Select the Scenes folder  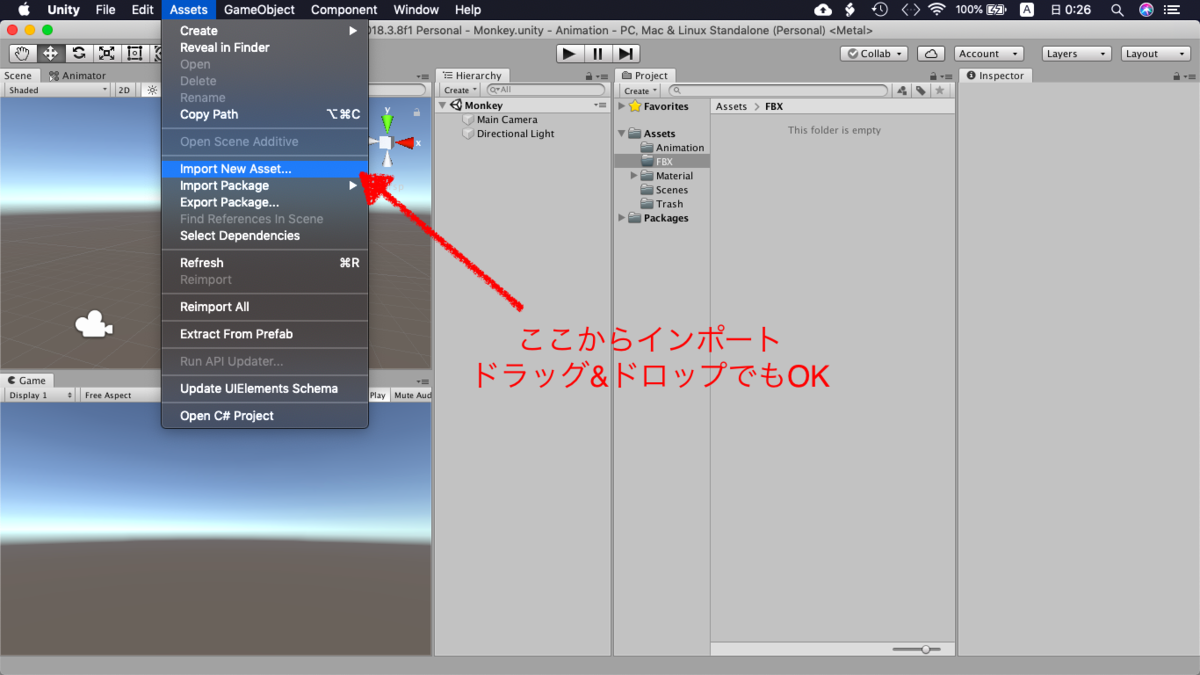664,190
